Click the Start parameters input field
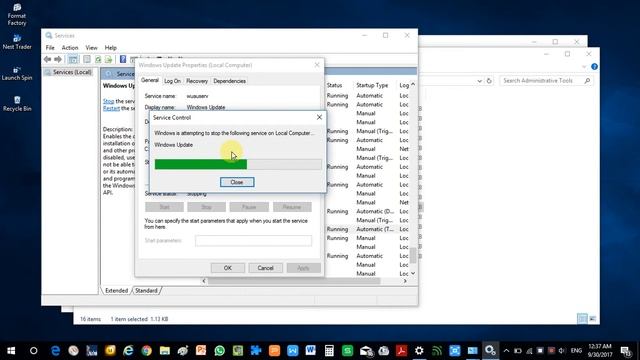640x360 pixels. point(253,240)
